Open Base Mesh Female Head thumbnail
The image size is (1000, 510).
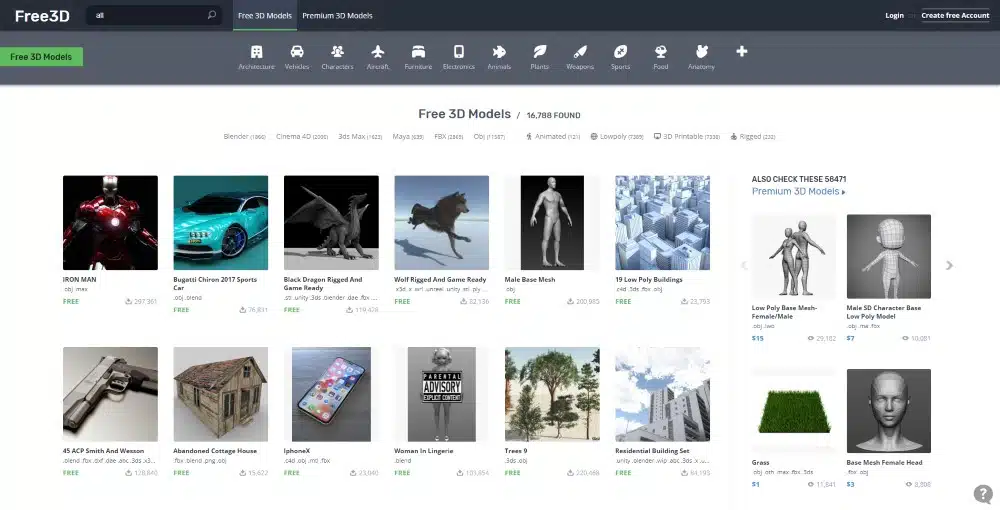(888, 411)
